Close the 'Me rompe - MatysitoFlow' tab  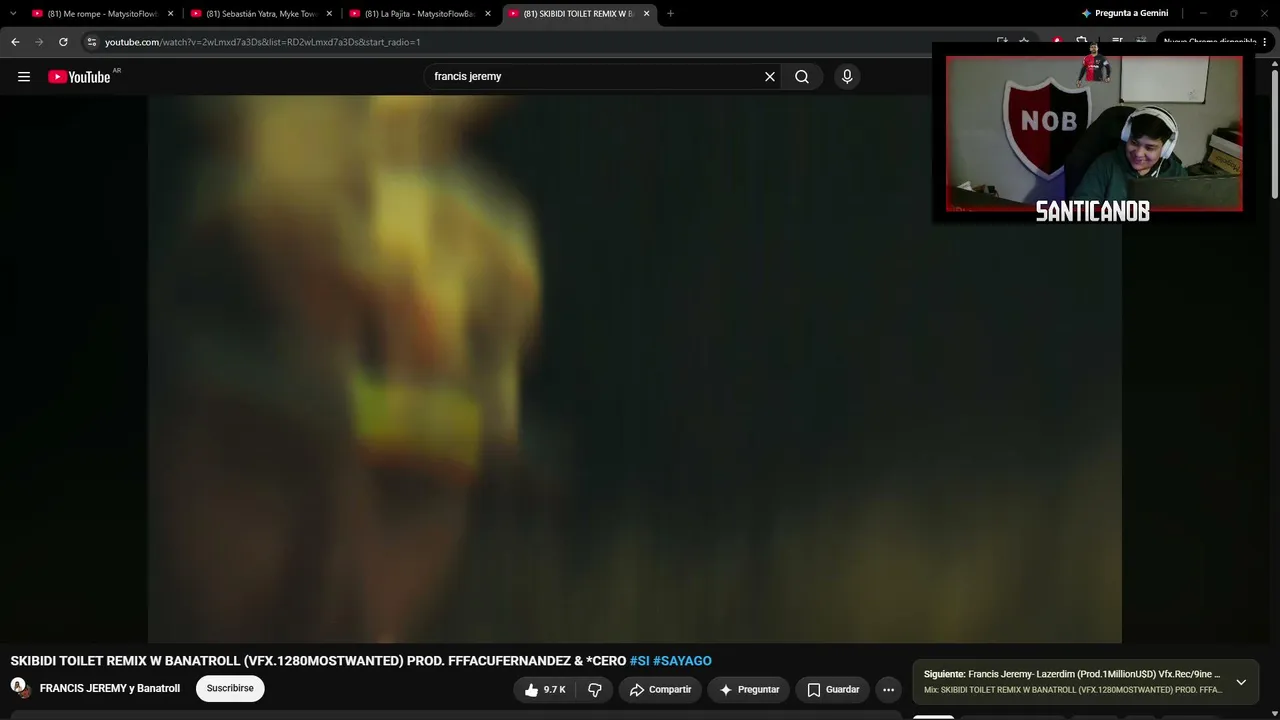[170, 14]
